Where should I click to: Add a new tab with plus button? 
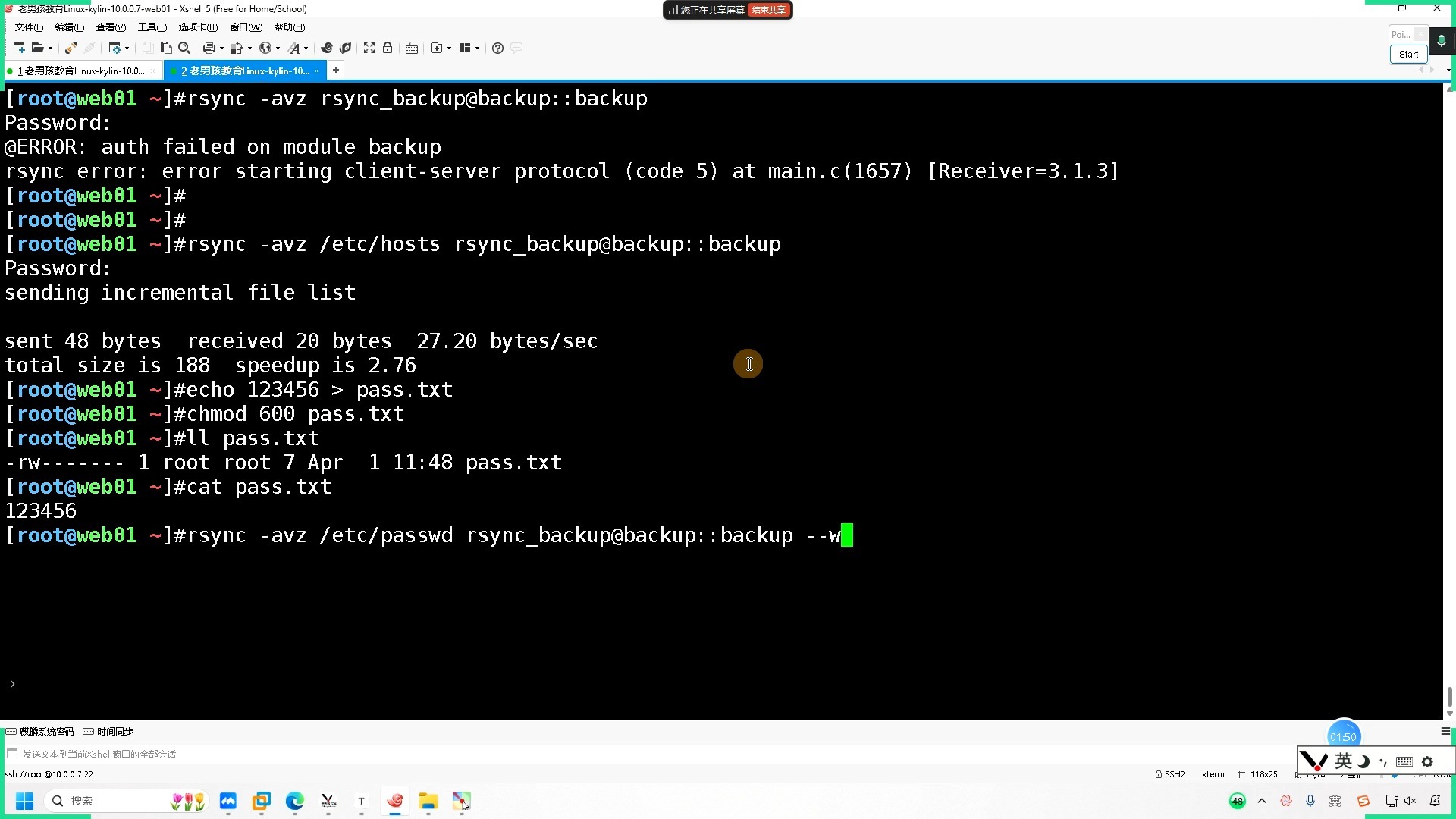[335, 70]
